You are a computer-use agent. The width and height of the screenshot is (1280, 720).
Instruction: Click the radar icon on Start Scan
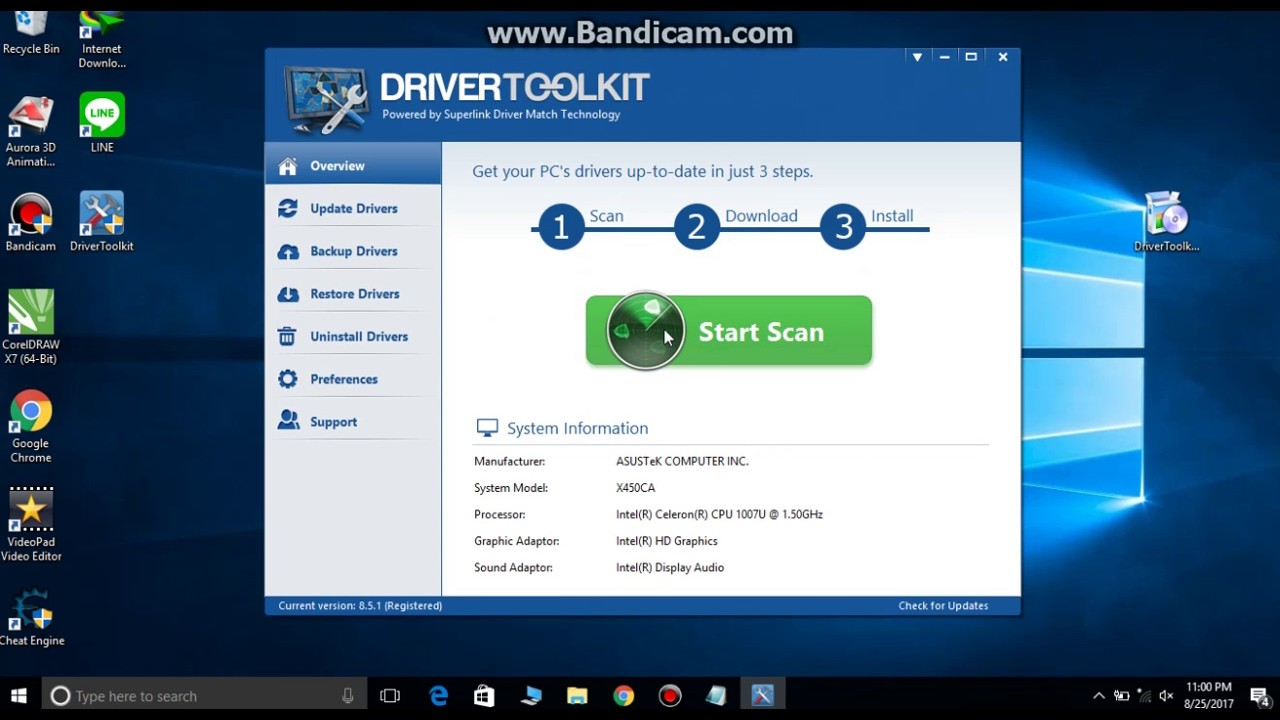645,331
